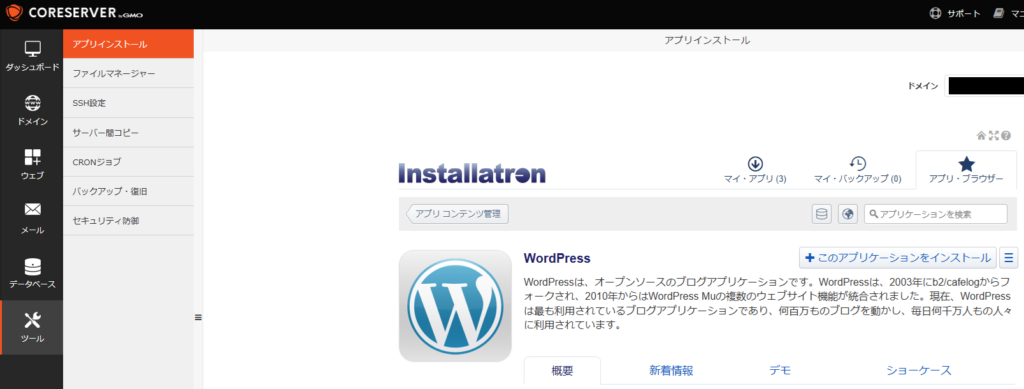Open ファイルマネージャー in the tools menu
This screenshot has height=389, width=1024.
(x=128, y=74)
